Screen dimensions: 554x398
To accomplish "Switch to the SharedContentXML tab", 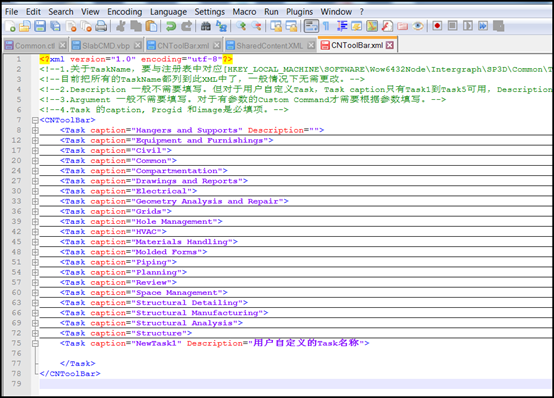I will 270,45.
